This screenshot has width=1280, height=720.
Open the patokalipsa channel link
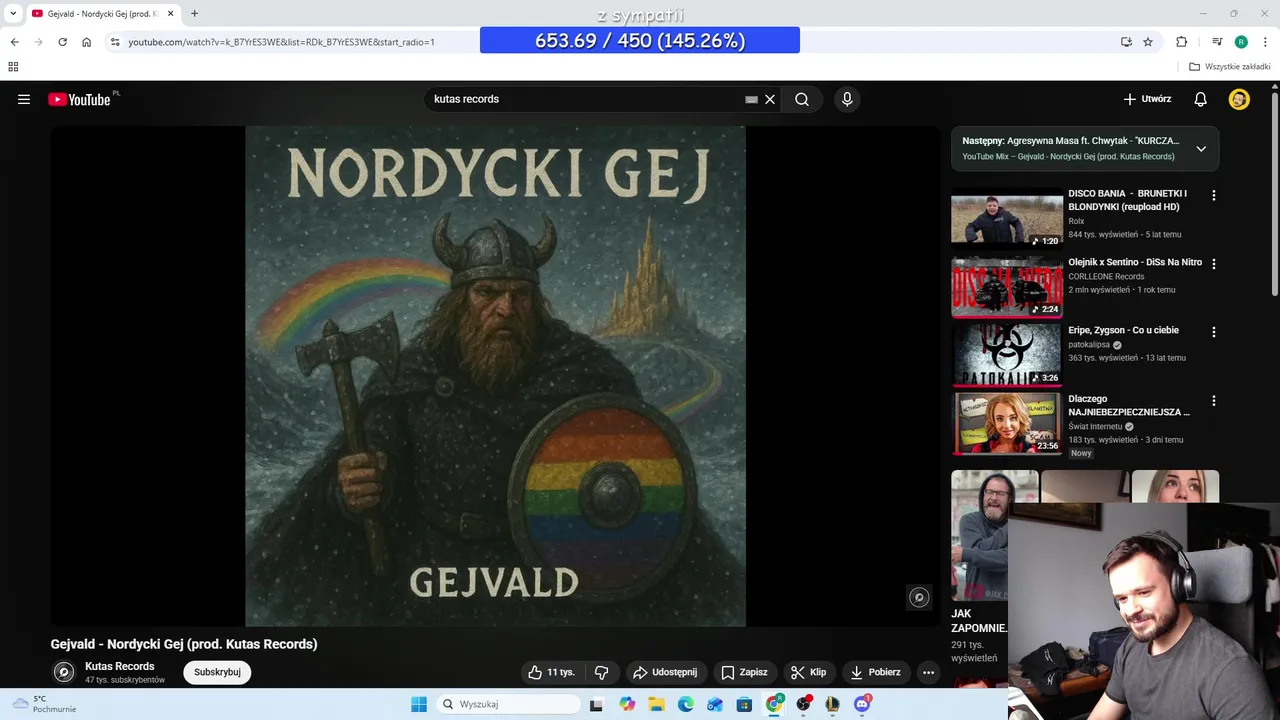coord(1089,344)
